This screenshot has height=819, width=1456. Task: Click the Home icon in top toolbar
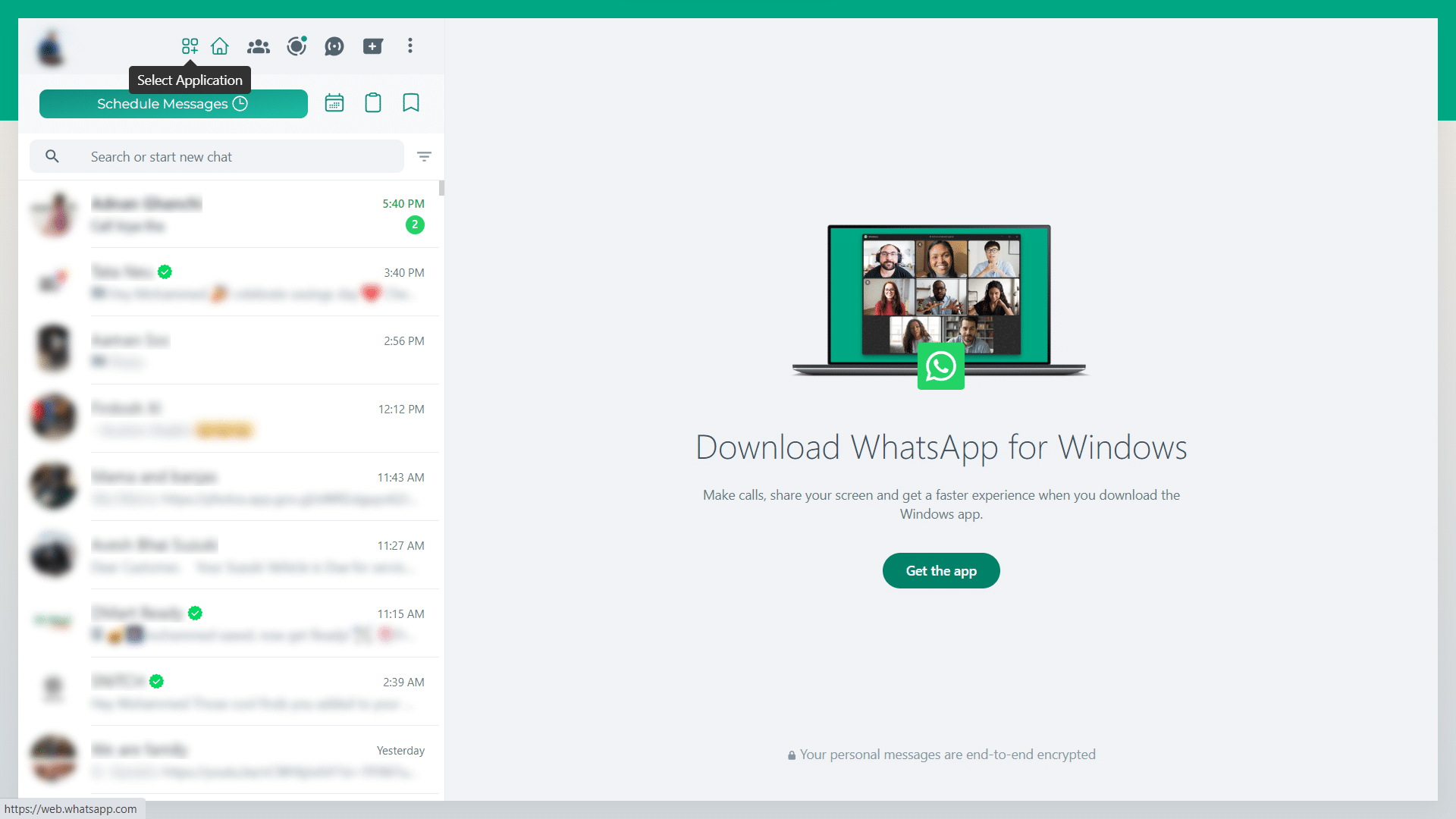click(x=220, y=46)
